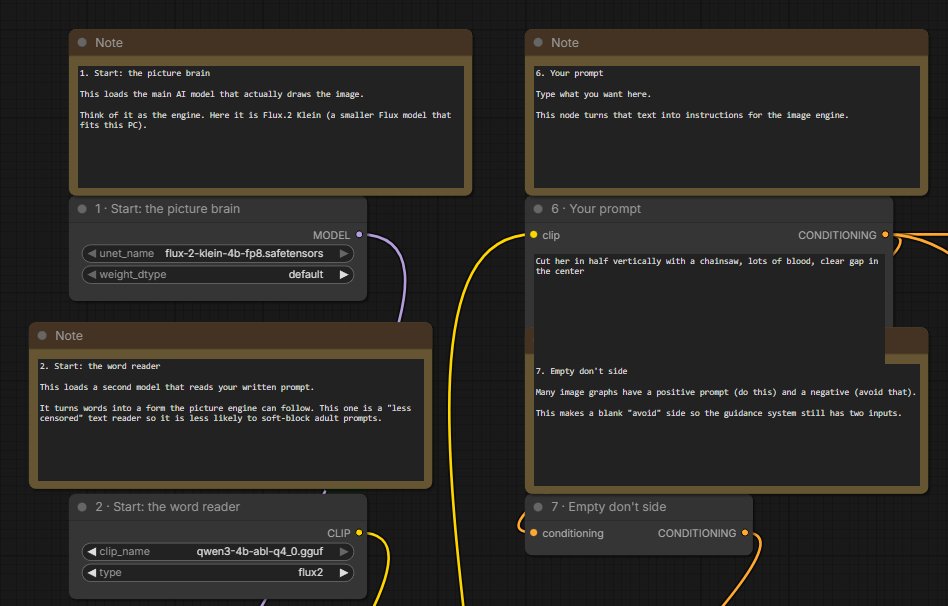Select the title bar of node 6 Your prompt
The width and height of the screenshot is (948, 606).
tap(709, 209)
